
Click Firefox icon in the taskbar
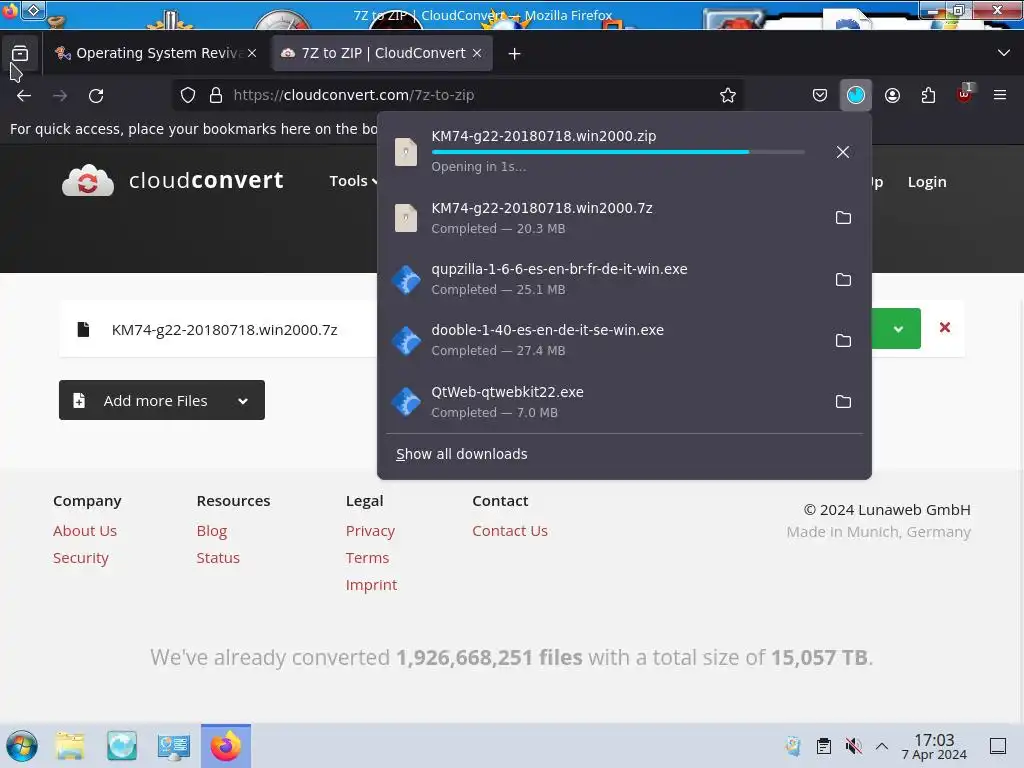[x=226, y=746]
